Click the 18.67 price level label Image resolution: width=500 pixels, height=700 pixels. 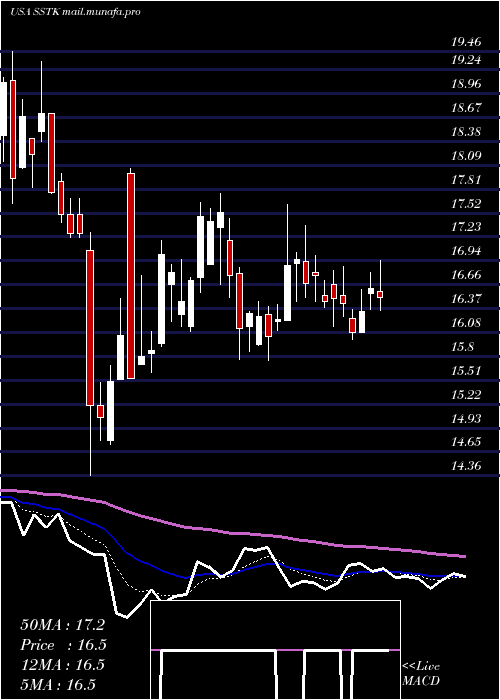coord(466,108)
